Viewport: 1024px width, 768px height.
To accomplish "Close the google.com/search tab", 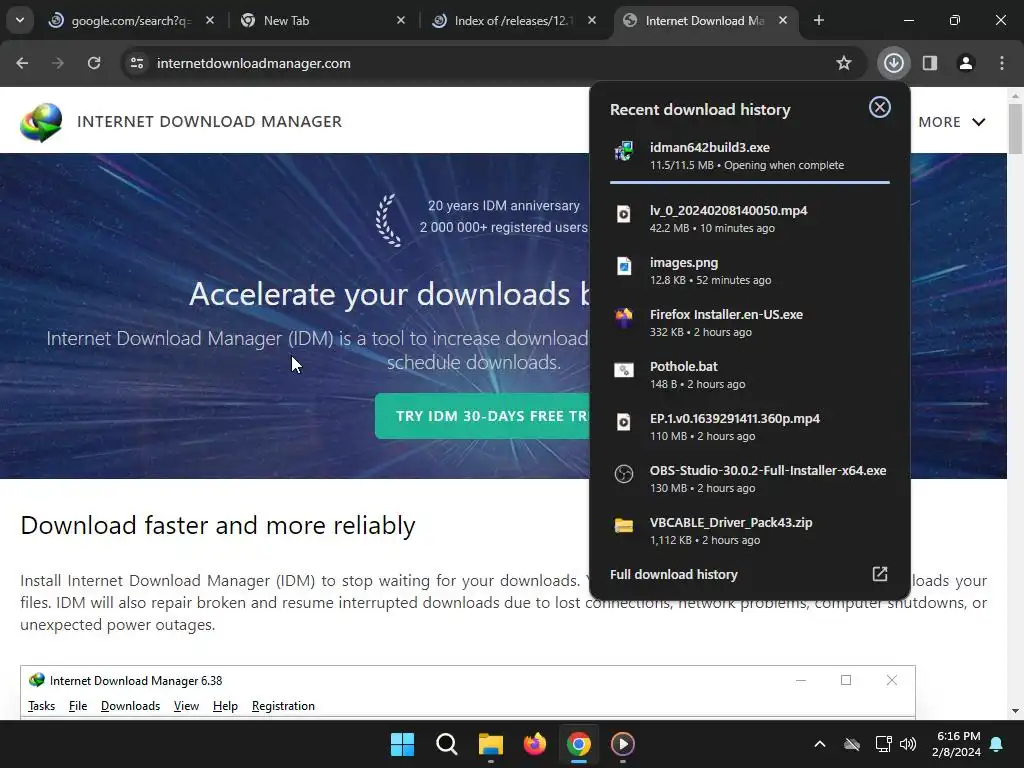I will click(210, 20).
